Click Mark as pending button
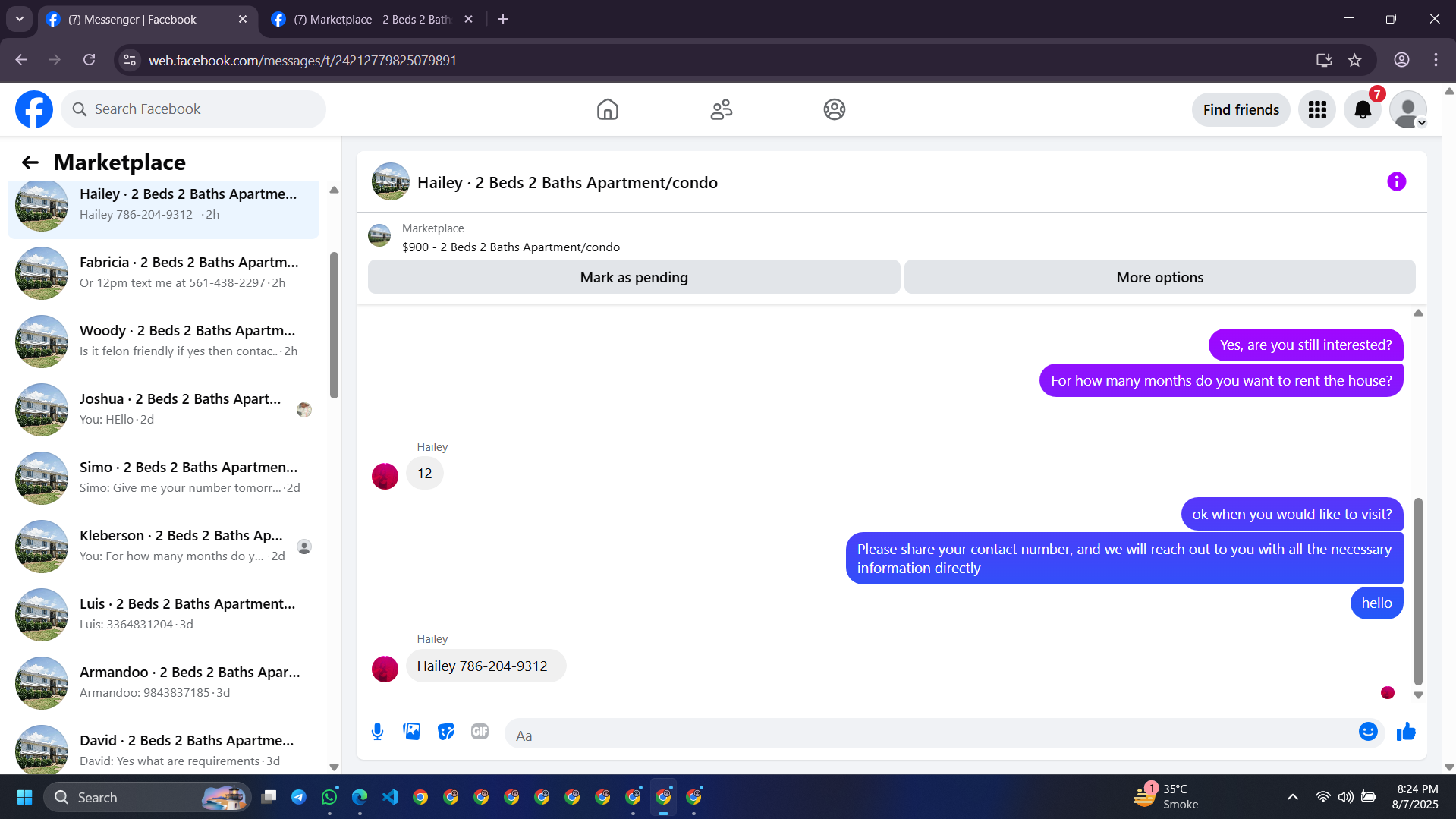The width and height of the screenshot is (1456, 819). (634, 277)
